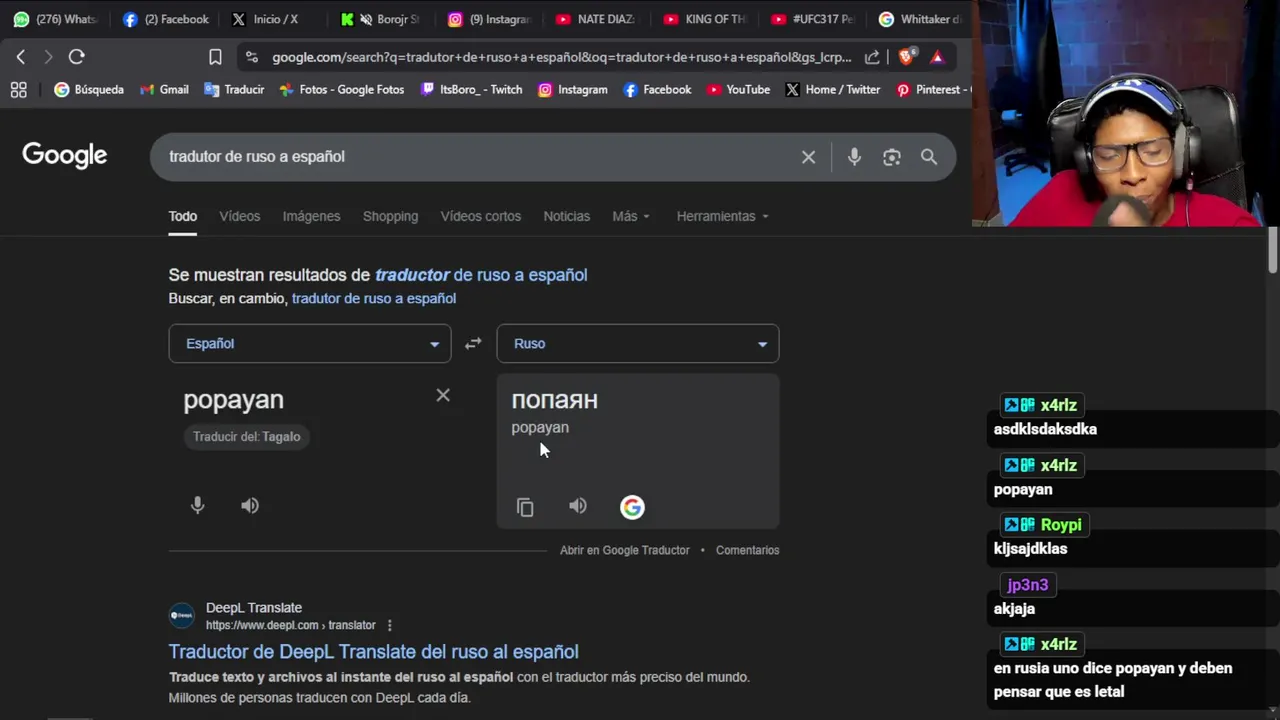Switch to Shopping results

click(x=390, y=216)
